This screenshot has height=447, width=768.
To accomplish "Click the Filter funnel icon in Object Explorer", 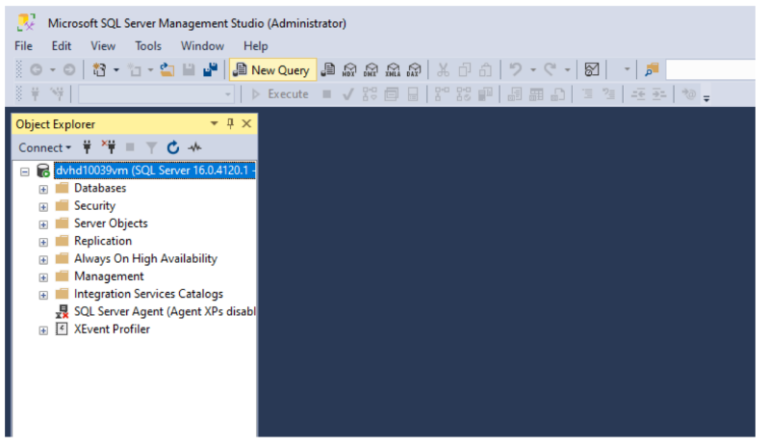I will tap(151, 147).
